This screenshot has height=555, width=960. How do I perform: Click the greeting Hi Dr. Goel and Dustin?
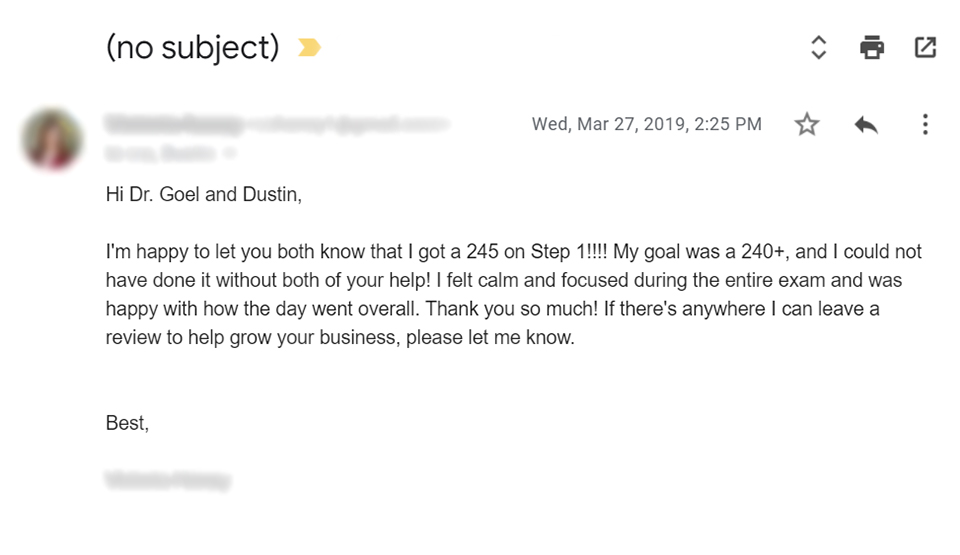pyautogui.click(x=204, y=194)
